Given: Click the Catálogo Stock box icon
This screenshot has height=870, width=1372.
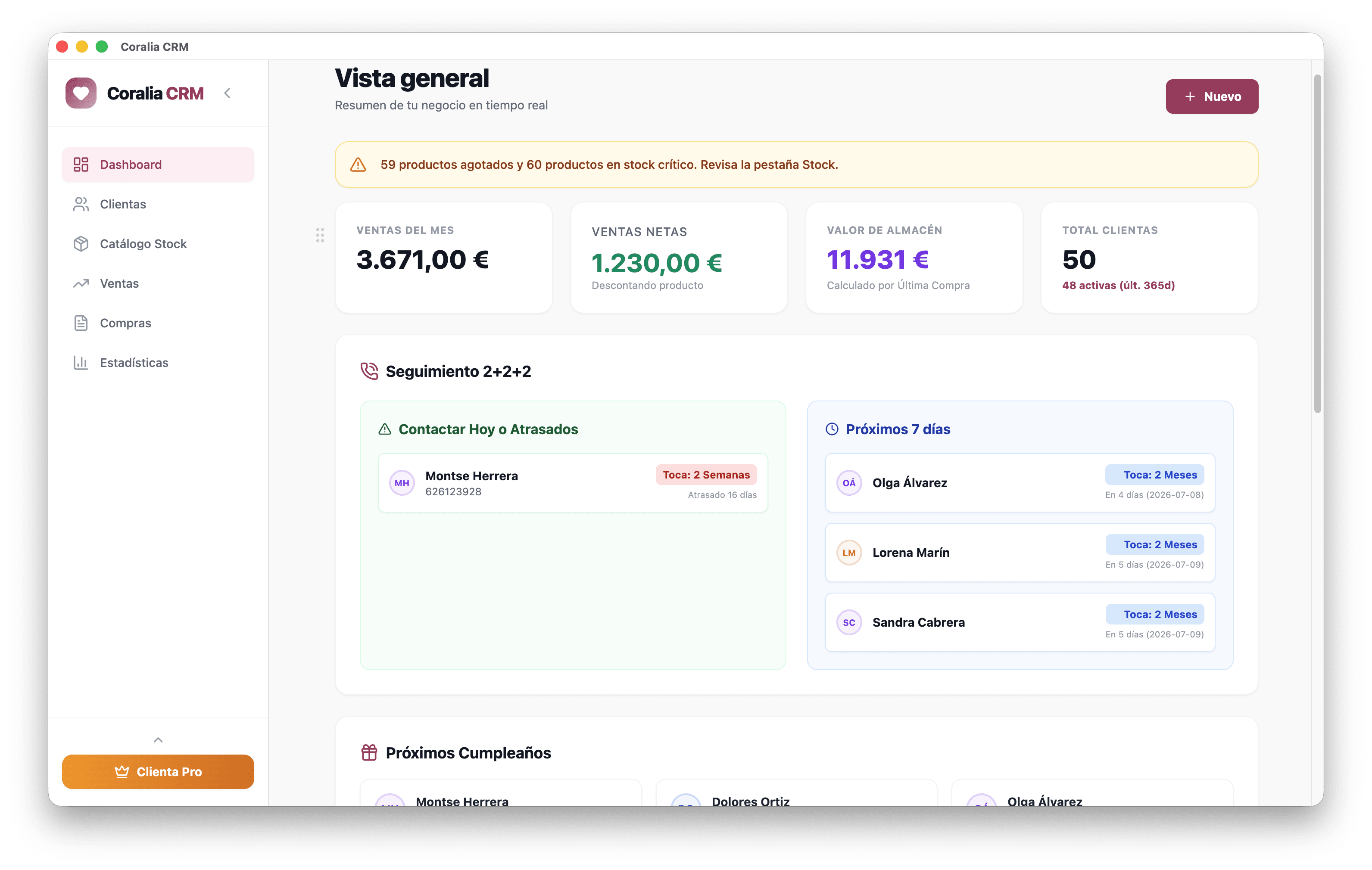Looking at the screenshot, I should pos(81,244).
